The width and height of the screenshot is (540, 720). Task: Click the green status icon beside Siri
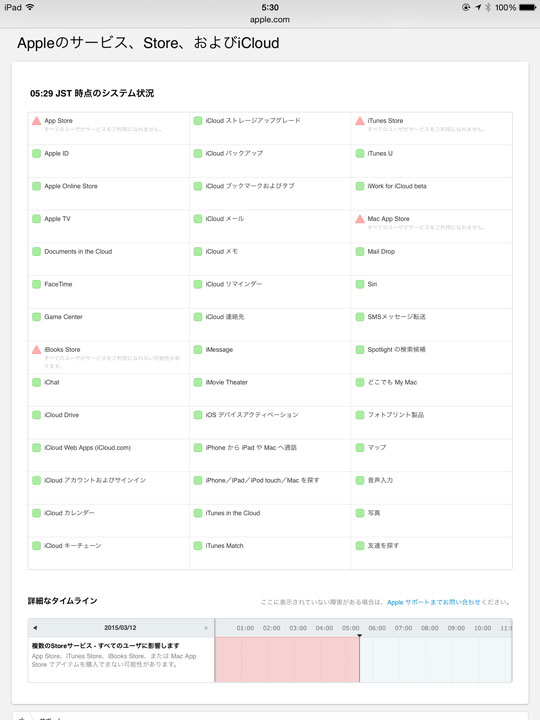point(360,284)
